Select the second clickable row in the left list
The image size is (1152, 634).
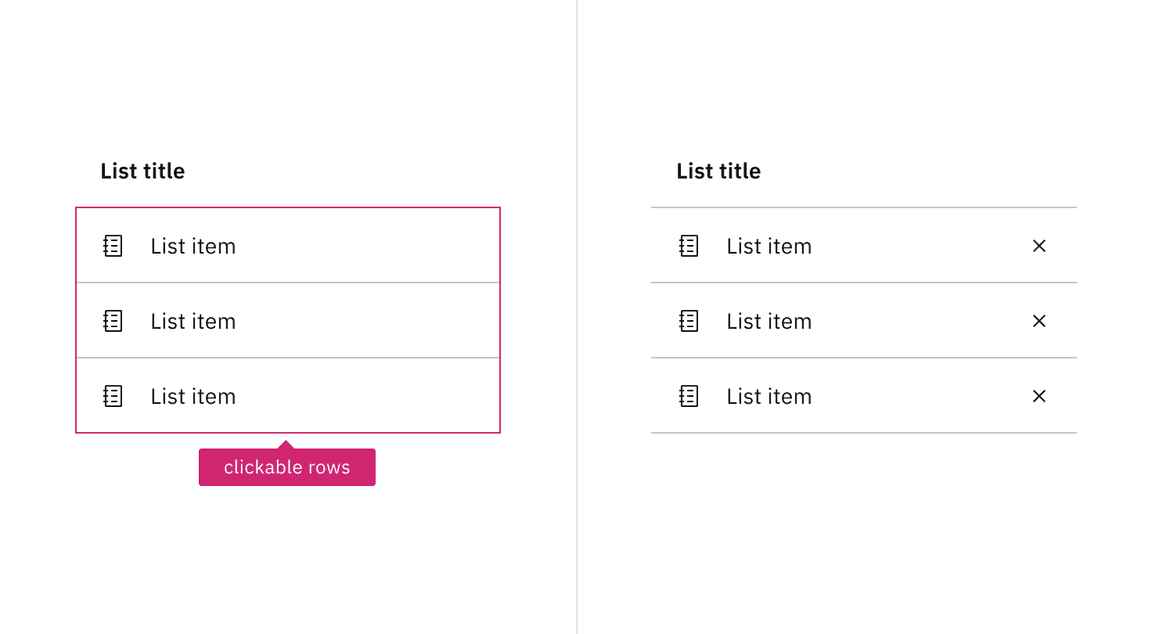288,320
